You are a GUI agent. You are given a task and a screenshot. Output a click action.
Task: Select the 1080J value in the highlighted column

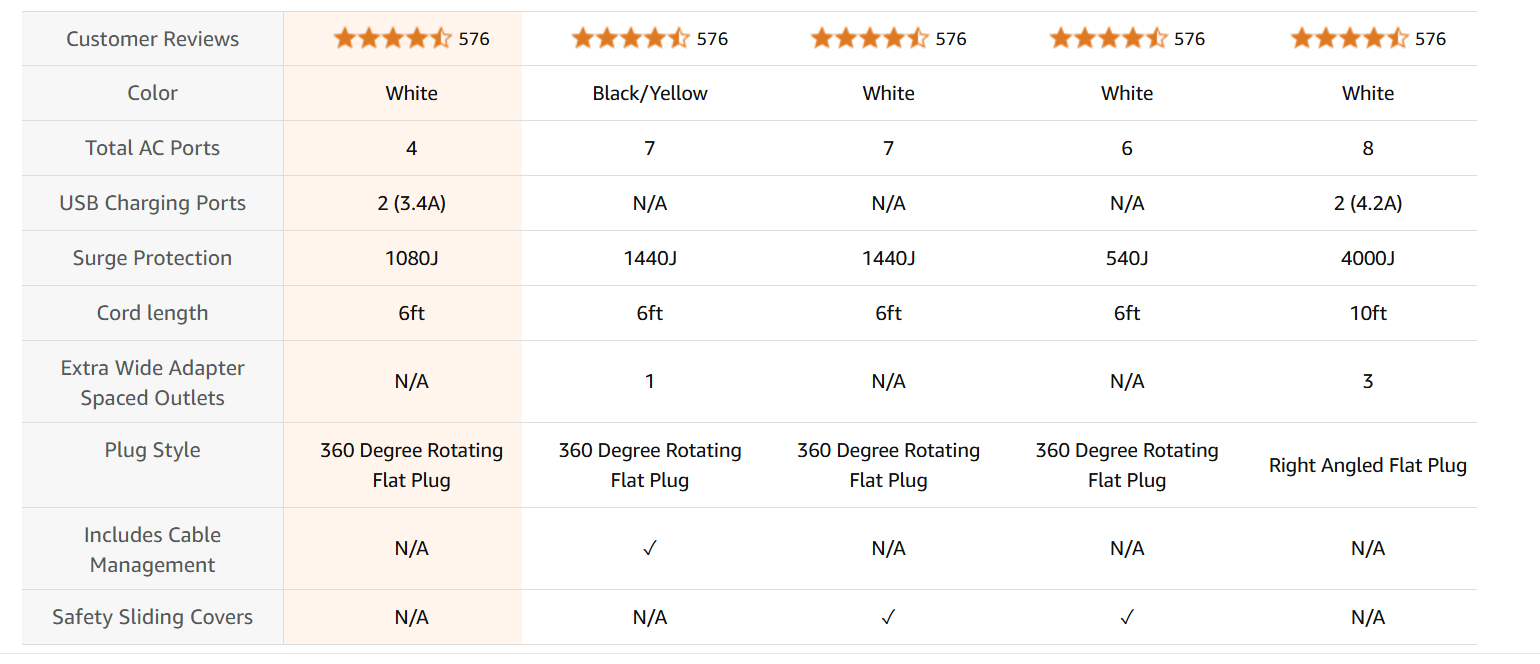(411, 258)
